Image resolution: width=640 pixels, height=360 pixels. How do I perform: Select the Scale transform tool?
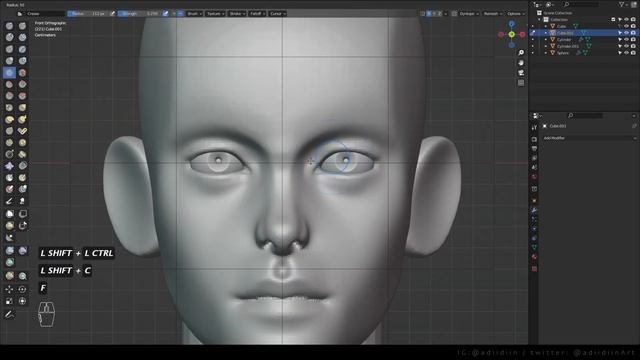click(x=9, y=301)
